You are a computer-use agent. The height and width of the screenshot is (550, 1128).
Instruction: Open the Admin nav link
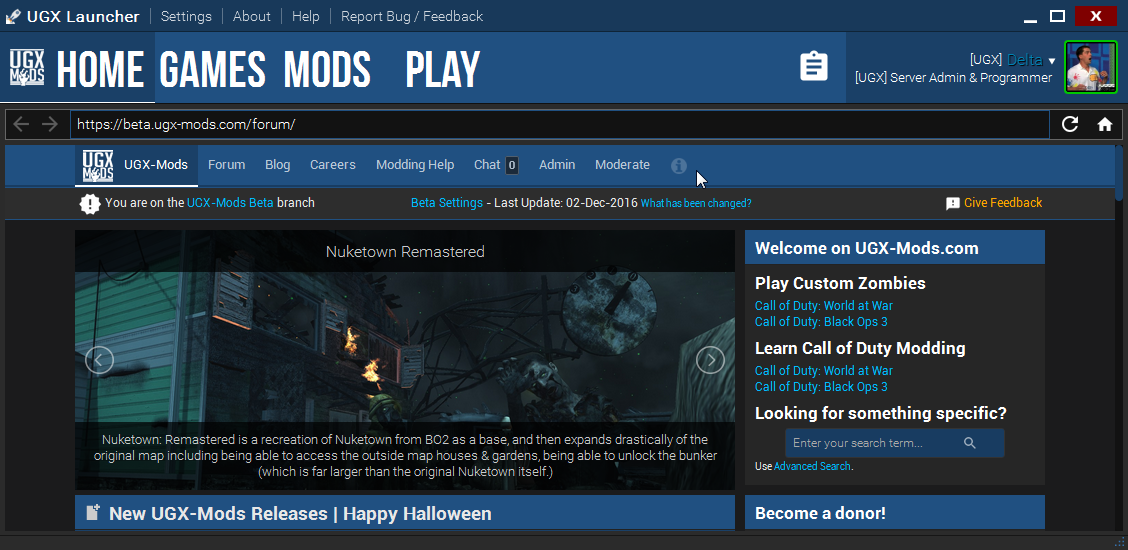(557, 165)
